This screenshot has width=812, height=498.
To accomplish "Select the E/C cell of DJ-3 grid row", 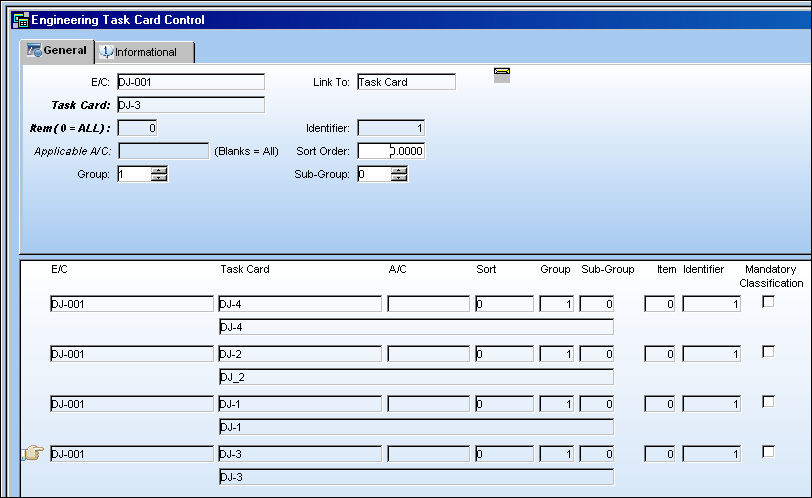I will 132,454.
